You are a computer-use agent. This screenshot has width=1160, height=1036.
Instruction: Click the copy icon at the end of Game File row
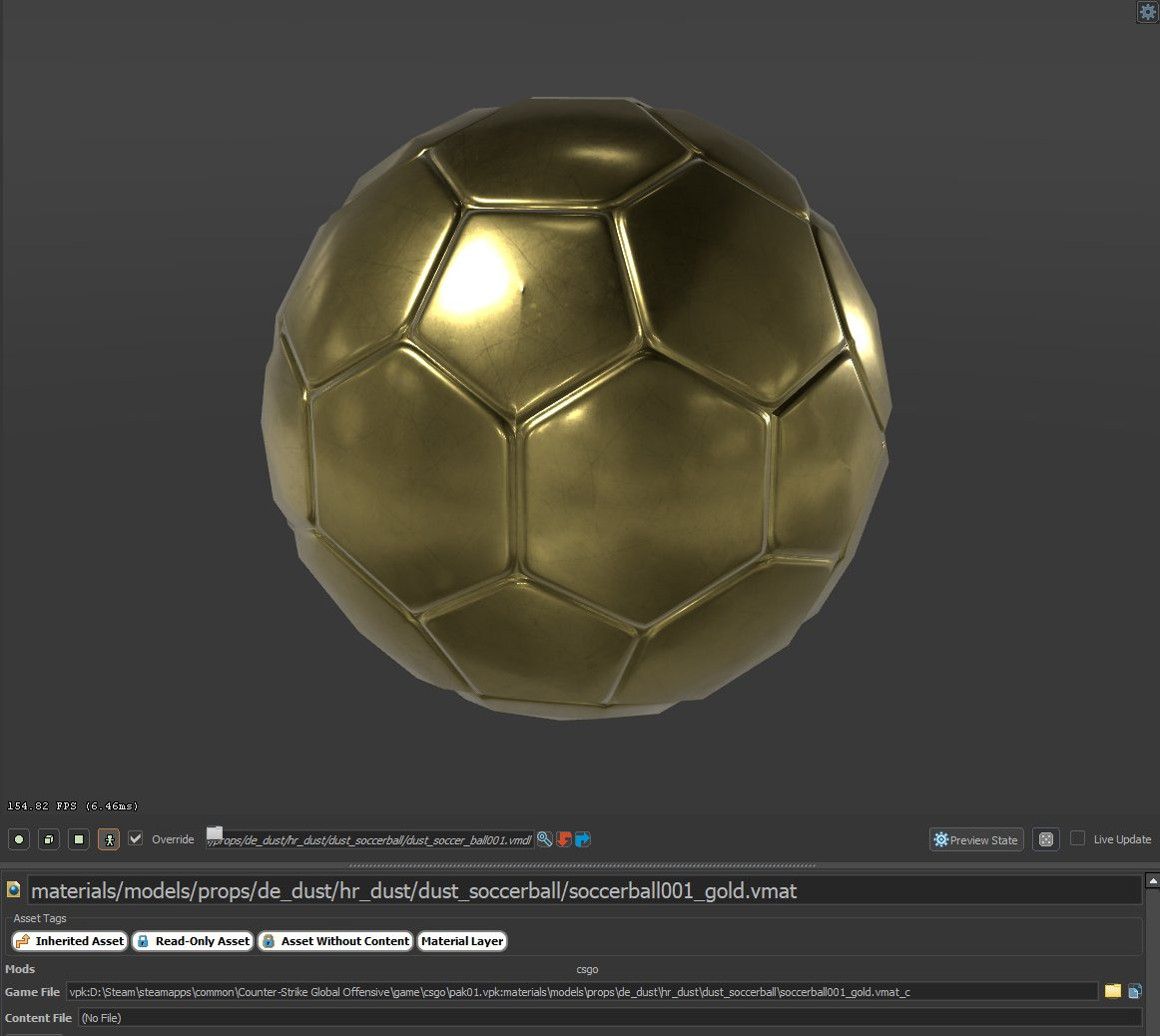click(x=1137, y=991)
